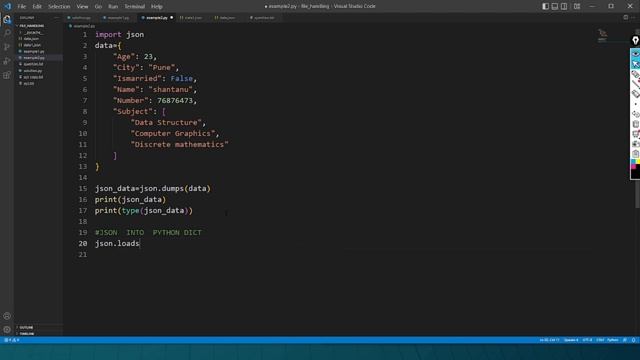Click the camera screenshot icon in annotation toolbar
Image resolution: width=640 pixels, height=360 pixels.
coord(636,144)
